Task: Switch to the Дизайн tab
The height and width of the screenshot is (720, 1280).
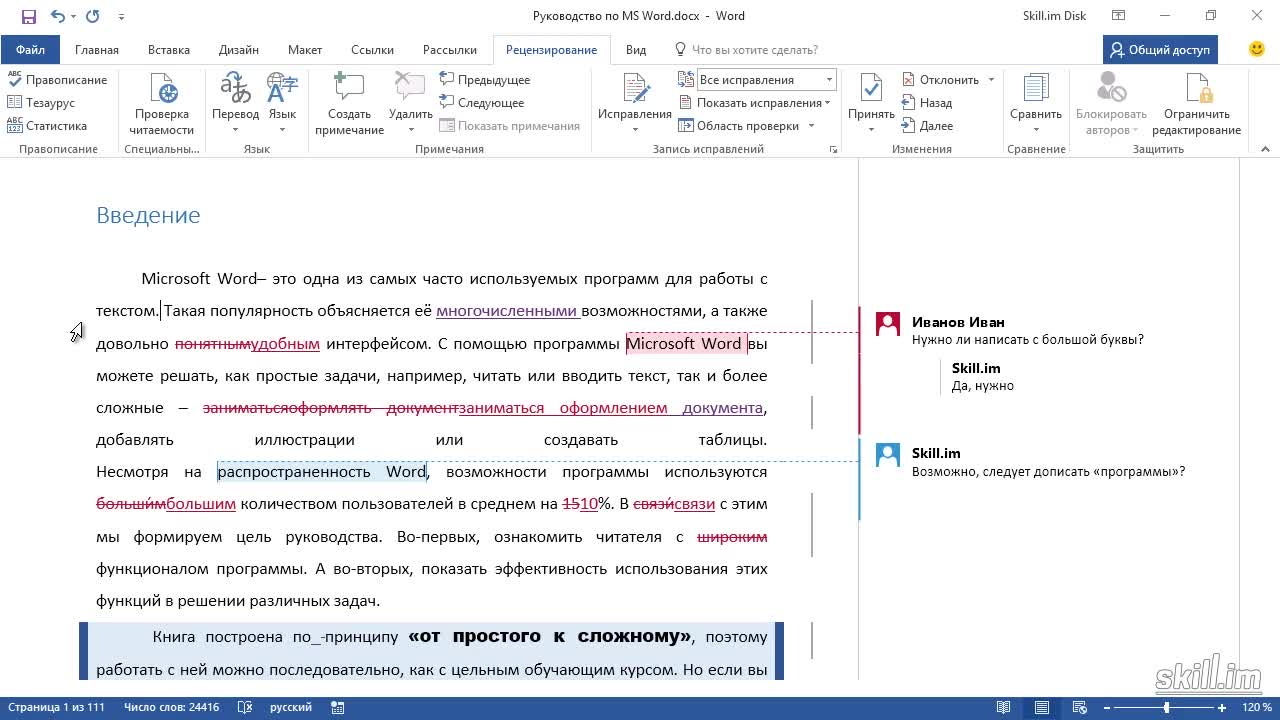Action: 239,50
